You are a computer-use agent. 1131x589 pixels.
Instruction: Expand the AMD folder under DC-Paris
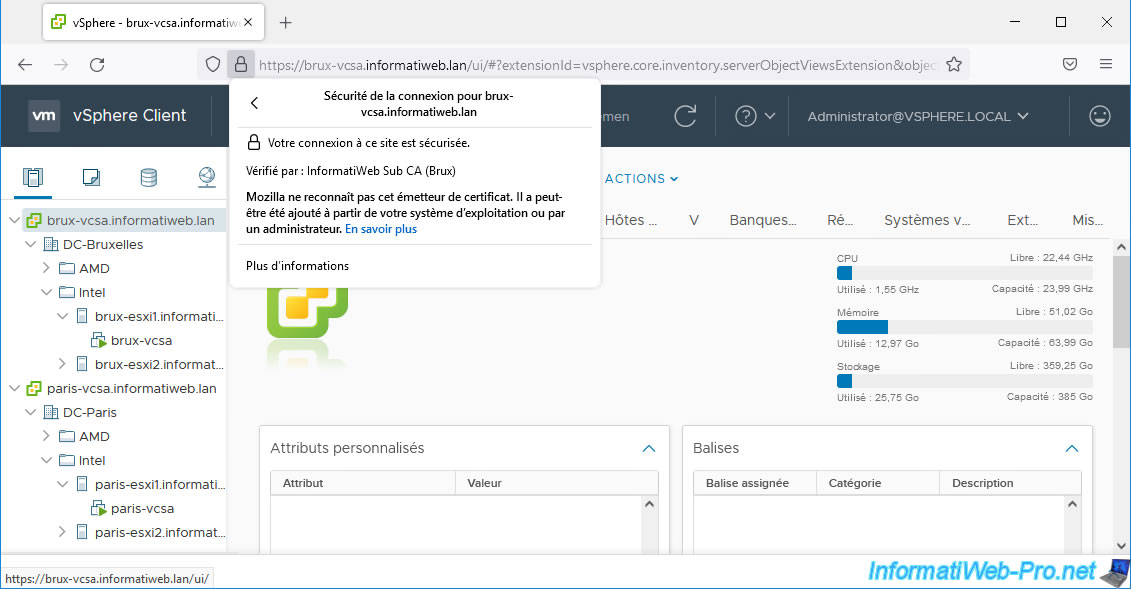click(x=46, y=436)
